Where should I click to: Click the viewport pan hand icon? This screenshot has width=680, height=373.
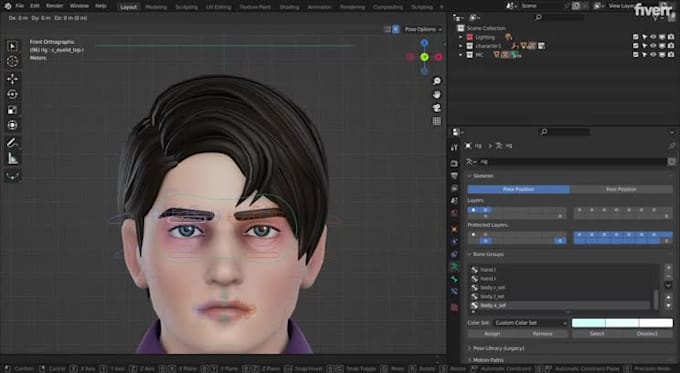point(437,95)
